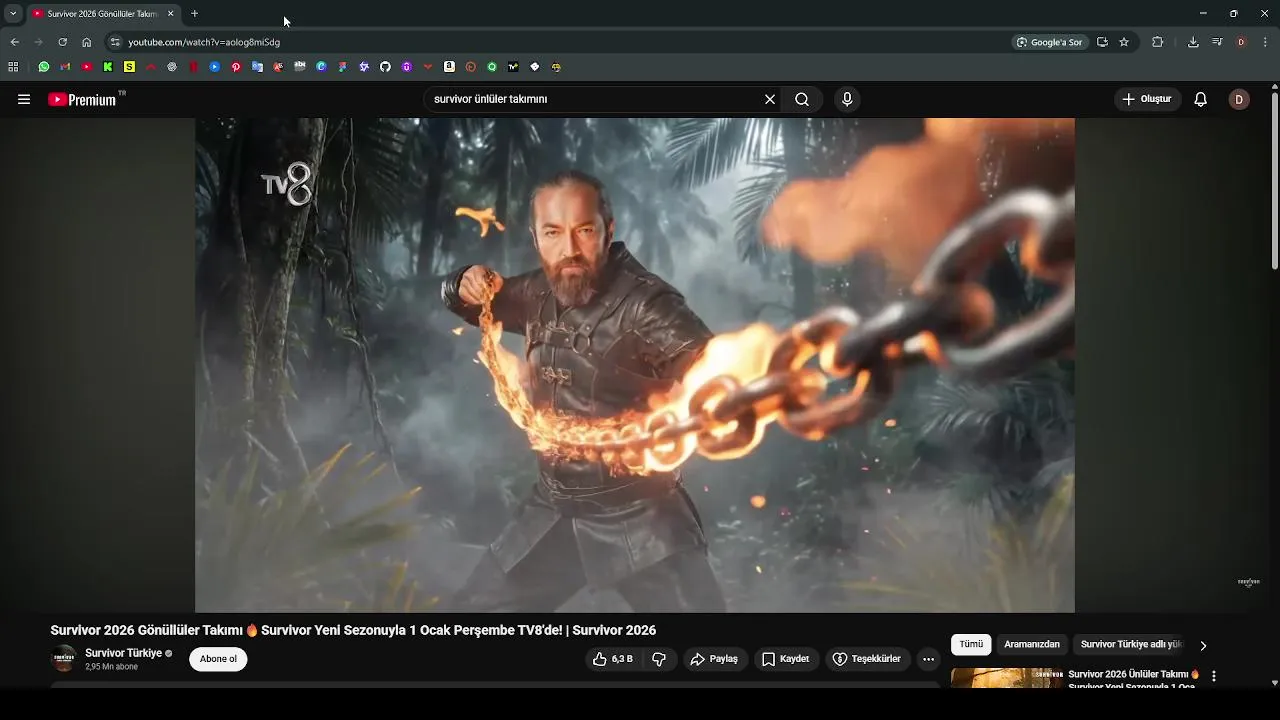The image size is (1280, 720).
Task: Open the Amazon bookmark
Action: click(x=449, y=67)
